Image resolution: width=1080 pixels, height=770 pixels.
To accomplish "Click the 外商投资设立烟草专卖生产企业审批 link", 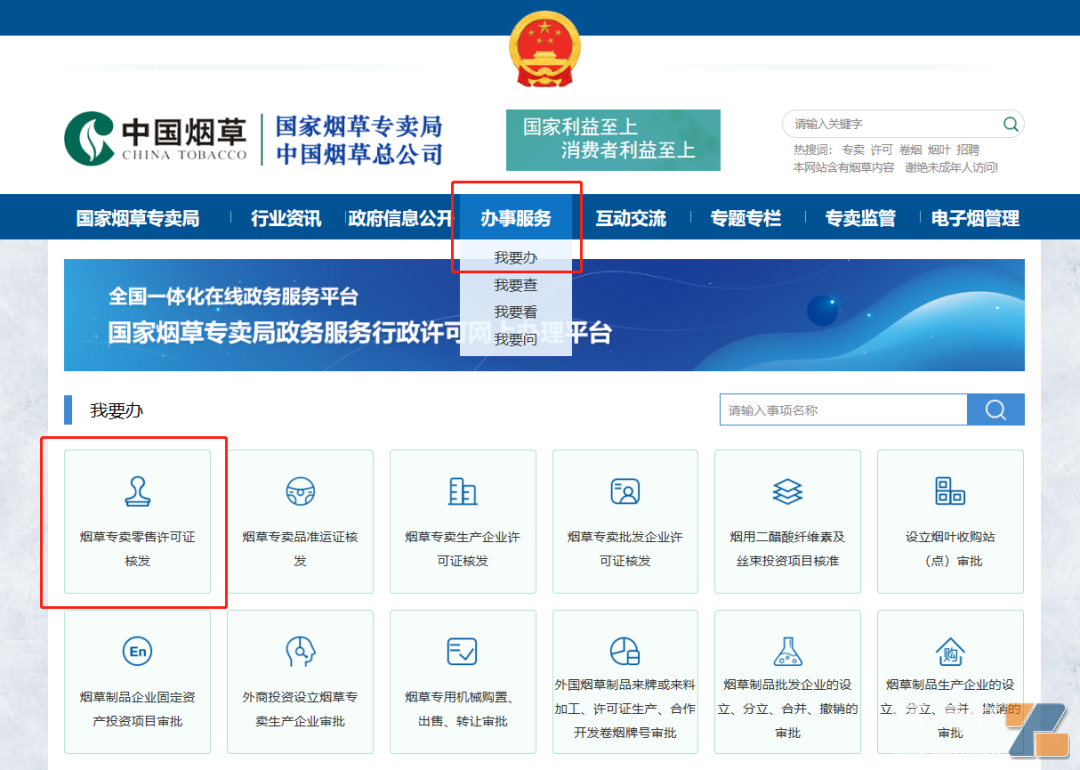I will [x=300, y=708].
